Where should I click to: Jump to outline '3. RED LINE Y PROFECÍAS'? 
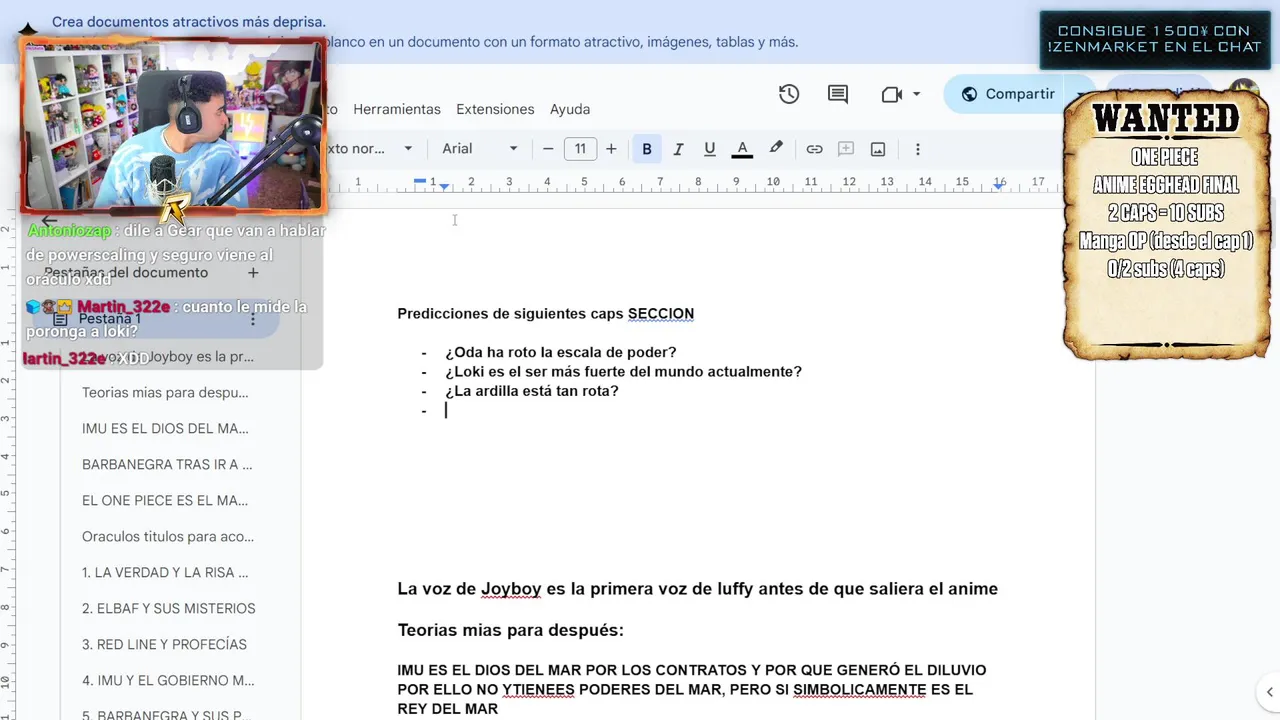point(164,645)
